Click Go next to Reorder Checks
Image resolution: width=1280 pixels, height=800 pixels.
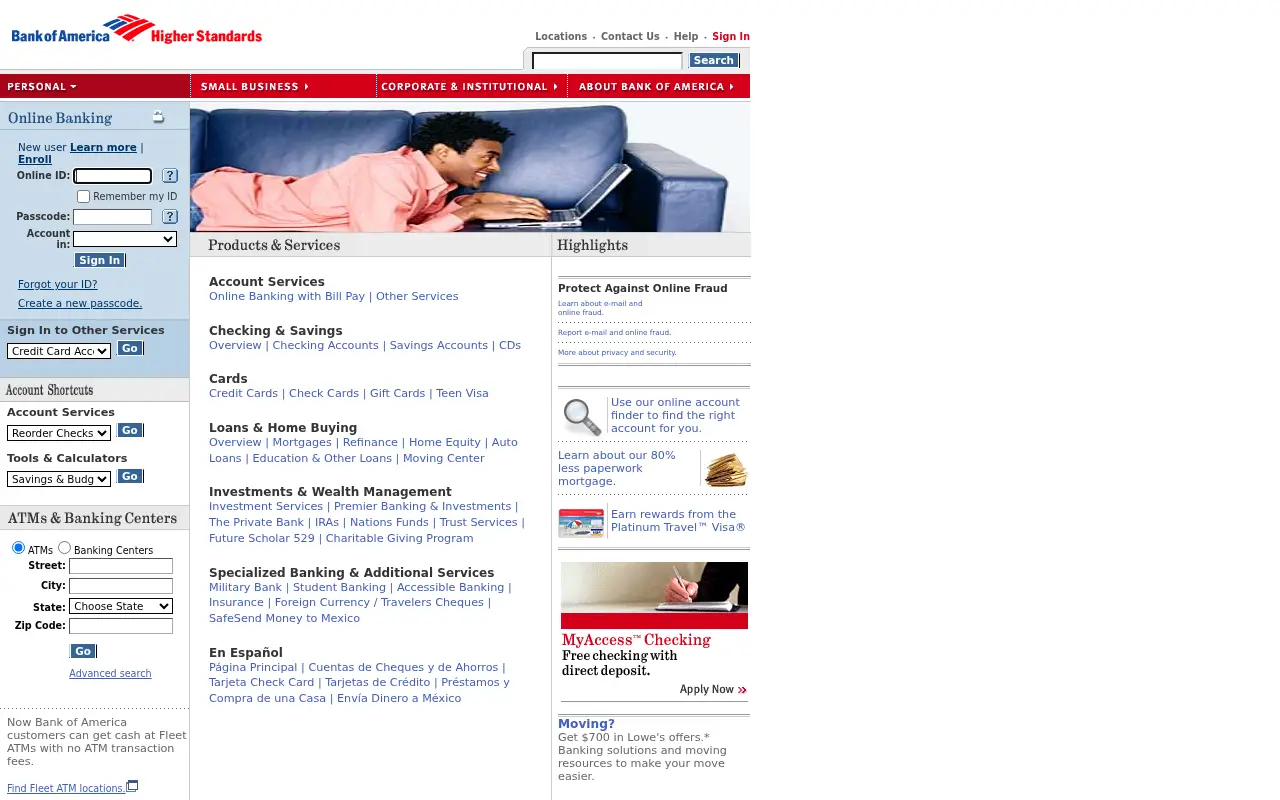(130, 431)
